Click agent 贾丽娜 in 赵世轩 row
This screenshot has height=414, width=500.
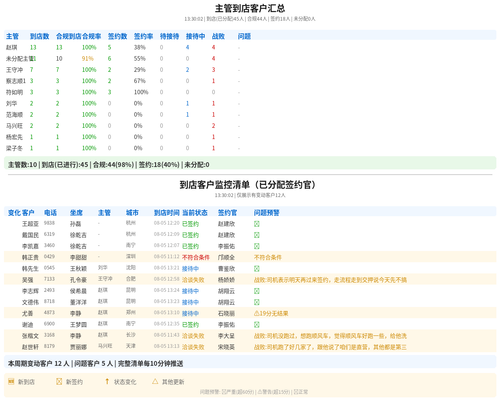point(78,347)
